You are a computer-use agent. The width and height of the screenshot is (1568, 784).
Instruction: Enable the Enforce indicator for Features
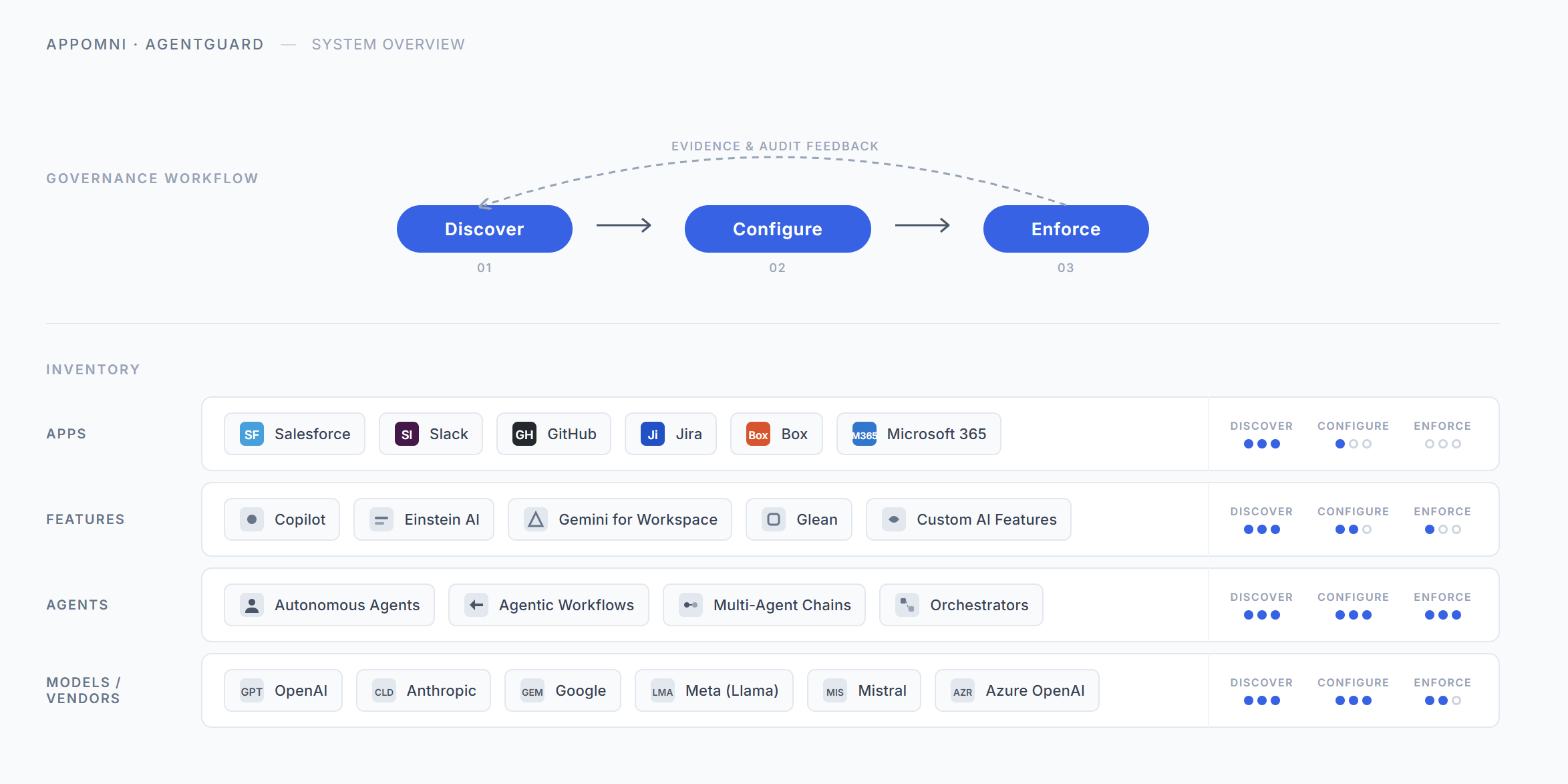1443,529
